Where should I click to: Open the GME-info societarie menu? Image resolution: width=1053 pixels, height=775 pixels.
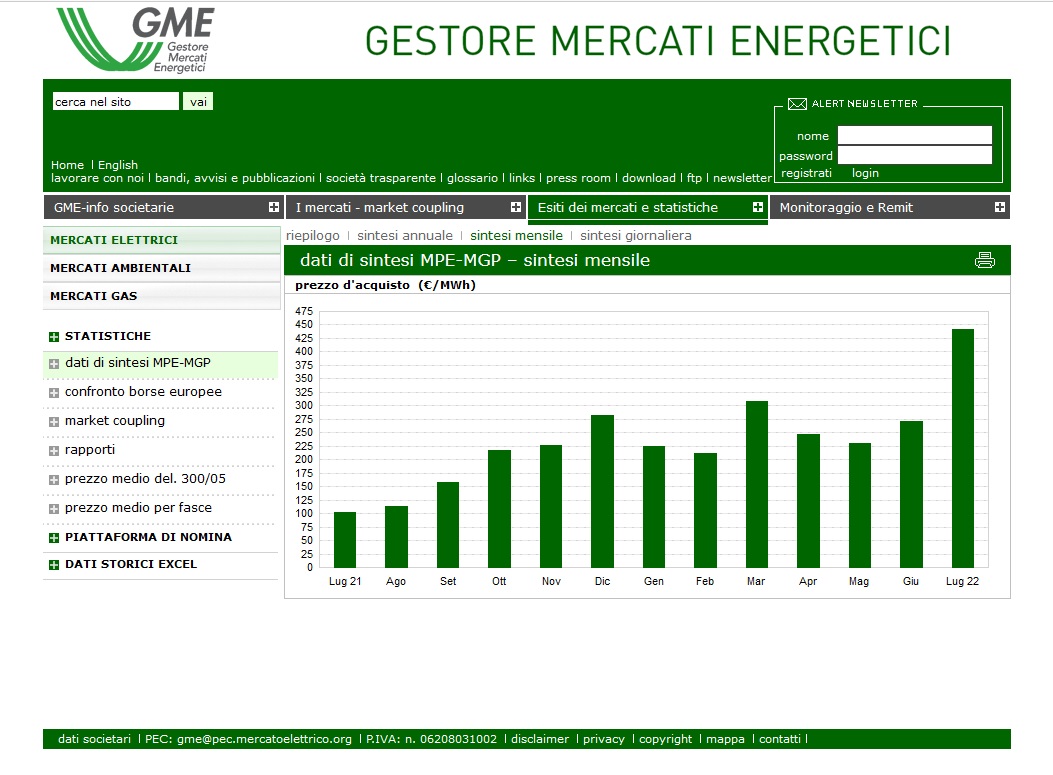click(x=163, y=208)
